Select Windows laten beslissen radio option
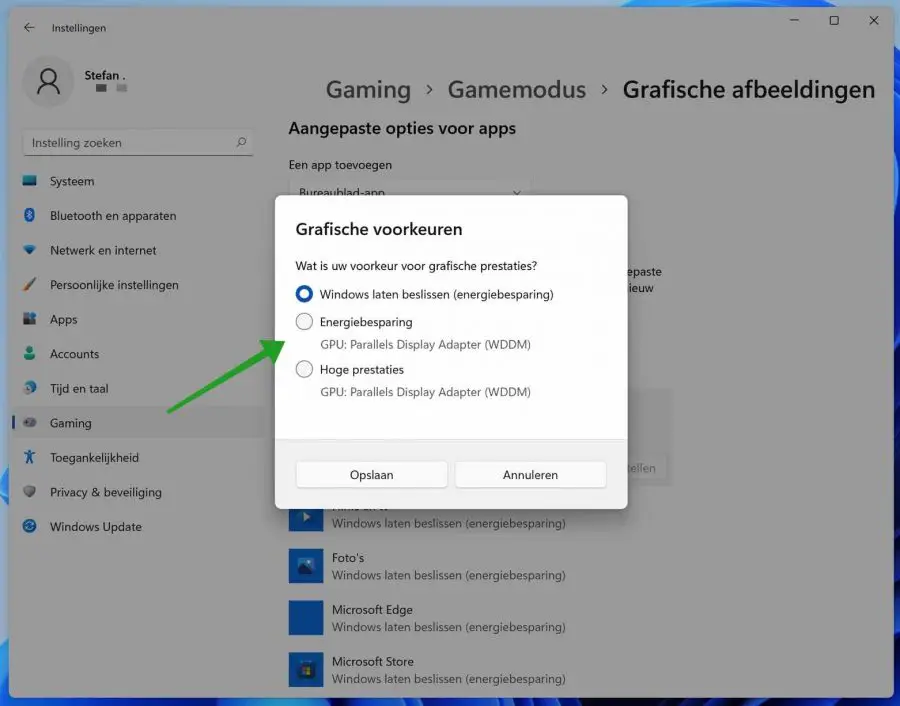 coord(304,294)
